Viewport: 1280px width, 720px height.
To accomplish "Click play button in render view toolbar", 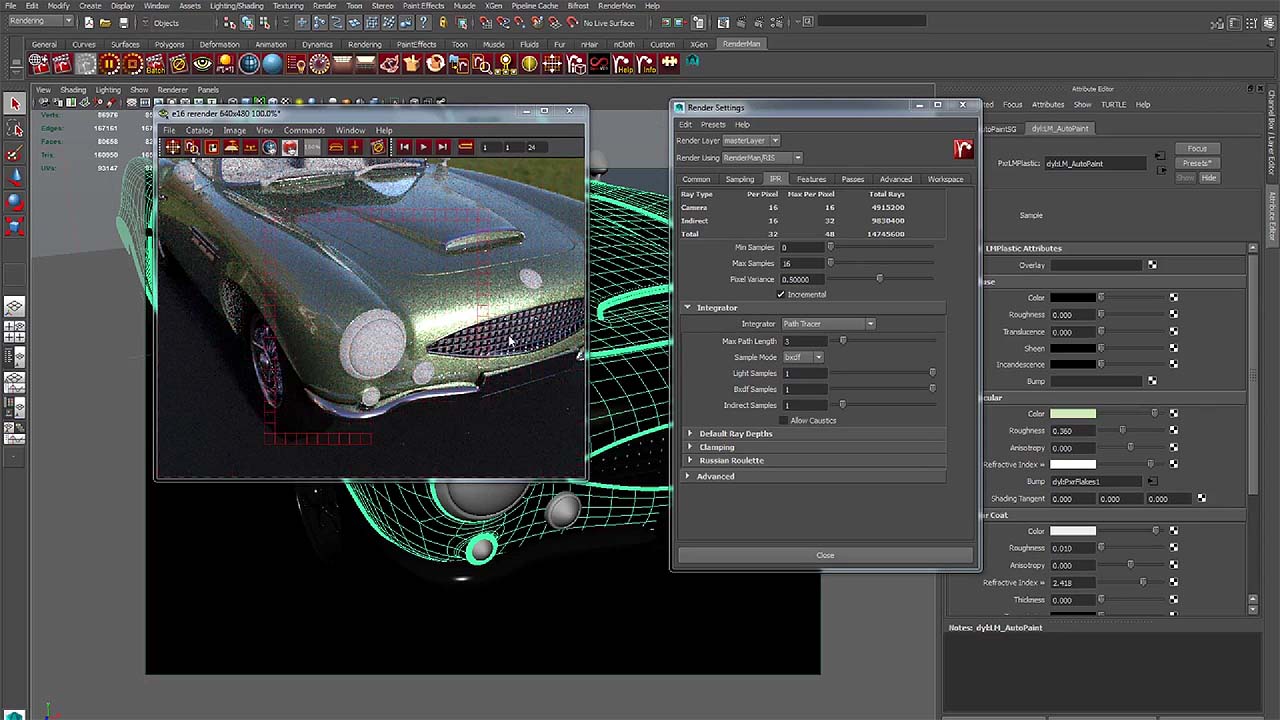I will (x=423, y=147).
